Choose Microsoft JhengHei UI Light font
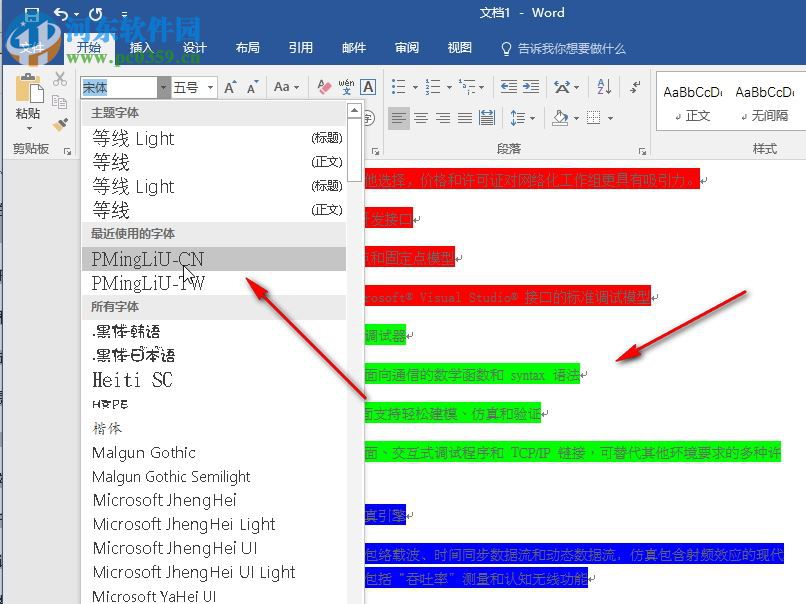806x604 pixels. tap(214, 572)
